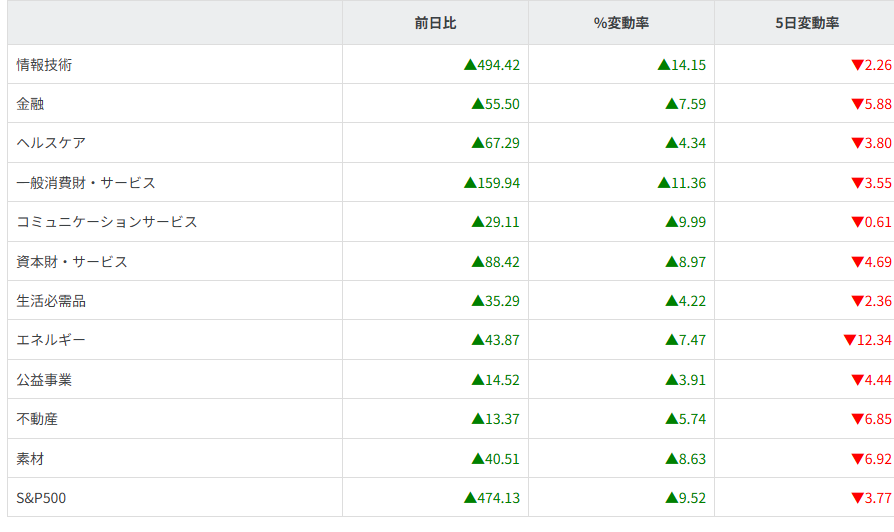Click the 一般消費財・サービス sector label
894x532 pixels.
pyautogui.click(x=86, y=183)
